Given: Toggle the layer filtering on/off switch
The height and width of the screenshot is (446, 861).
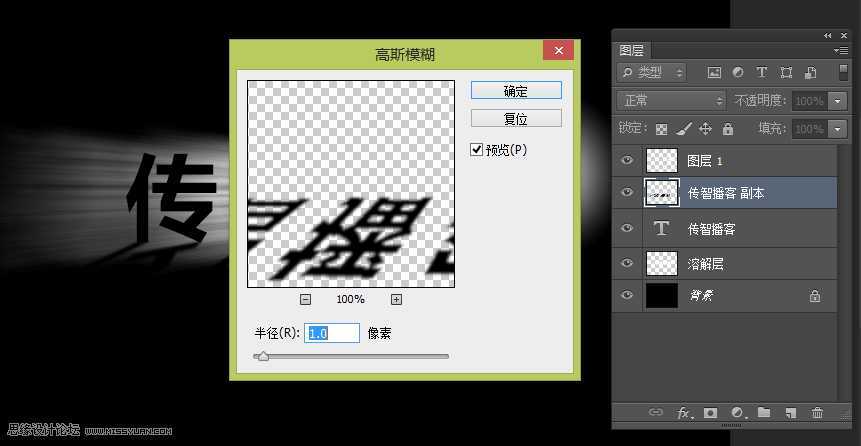Looking at the screenshot, I should 843,72.
